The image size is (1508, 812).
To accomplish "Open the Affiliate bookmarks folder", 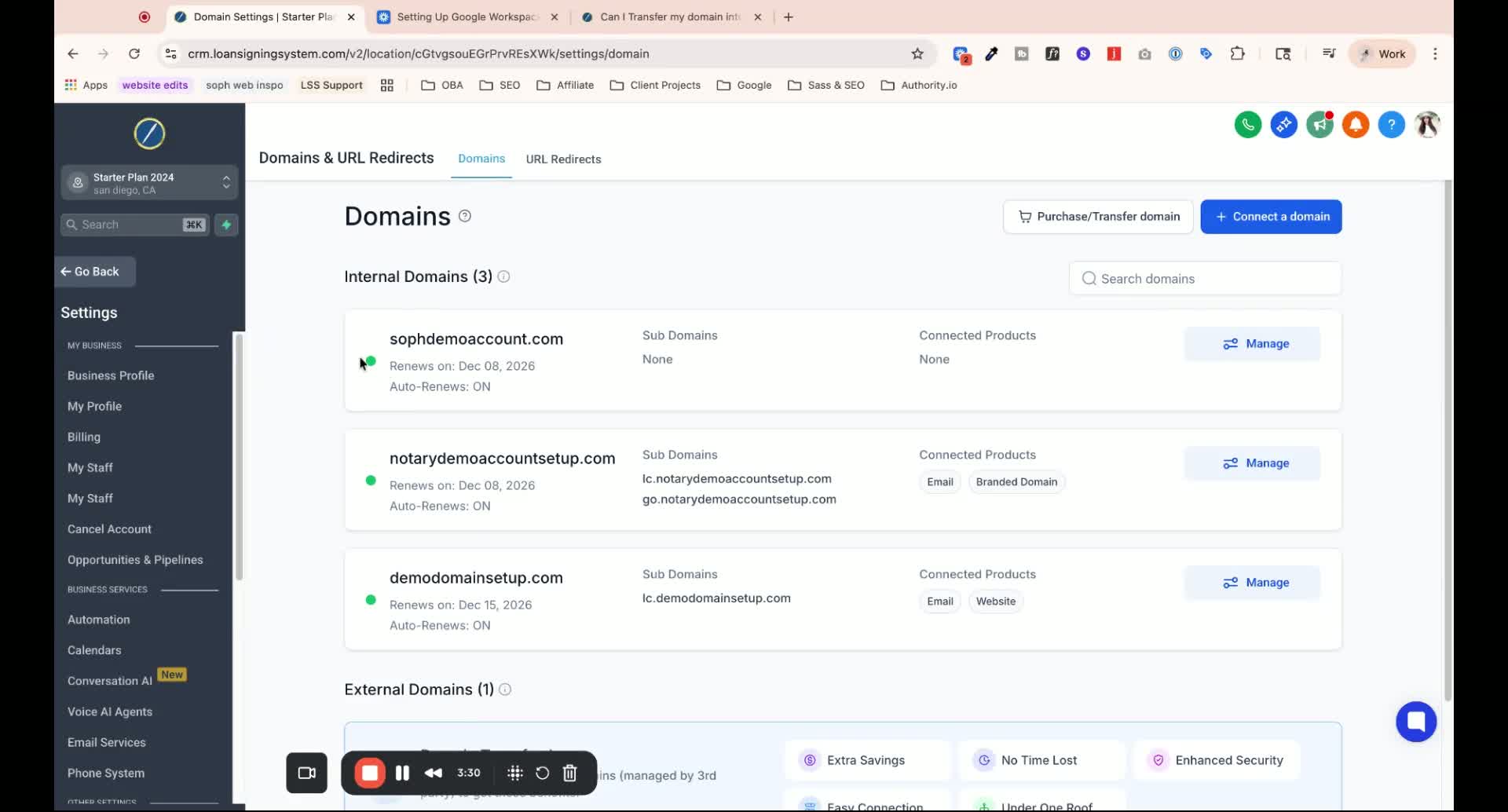I will coord(565,85).
